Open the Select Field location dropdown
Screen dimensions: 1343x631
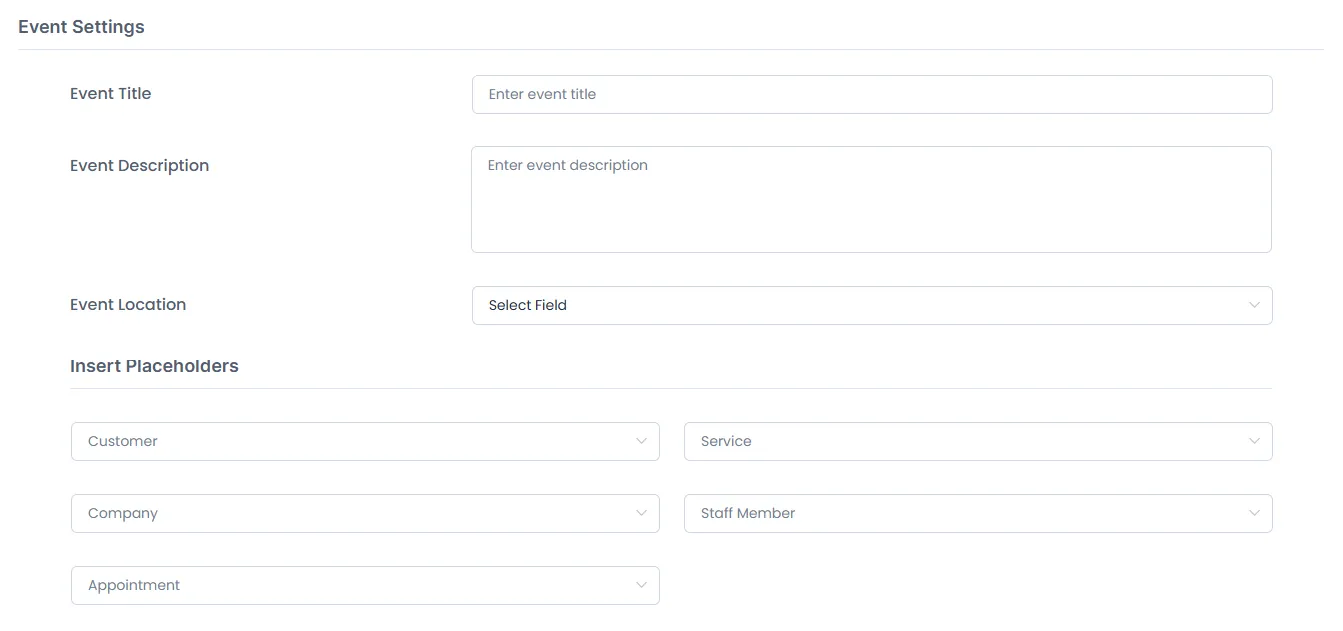872,305
